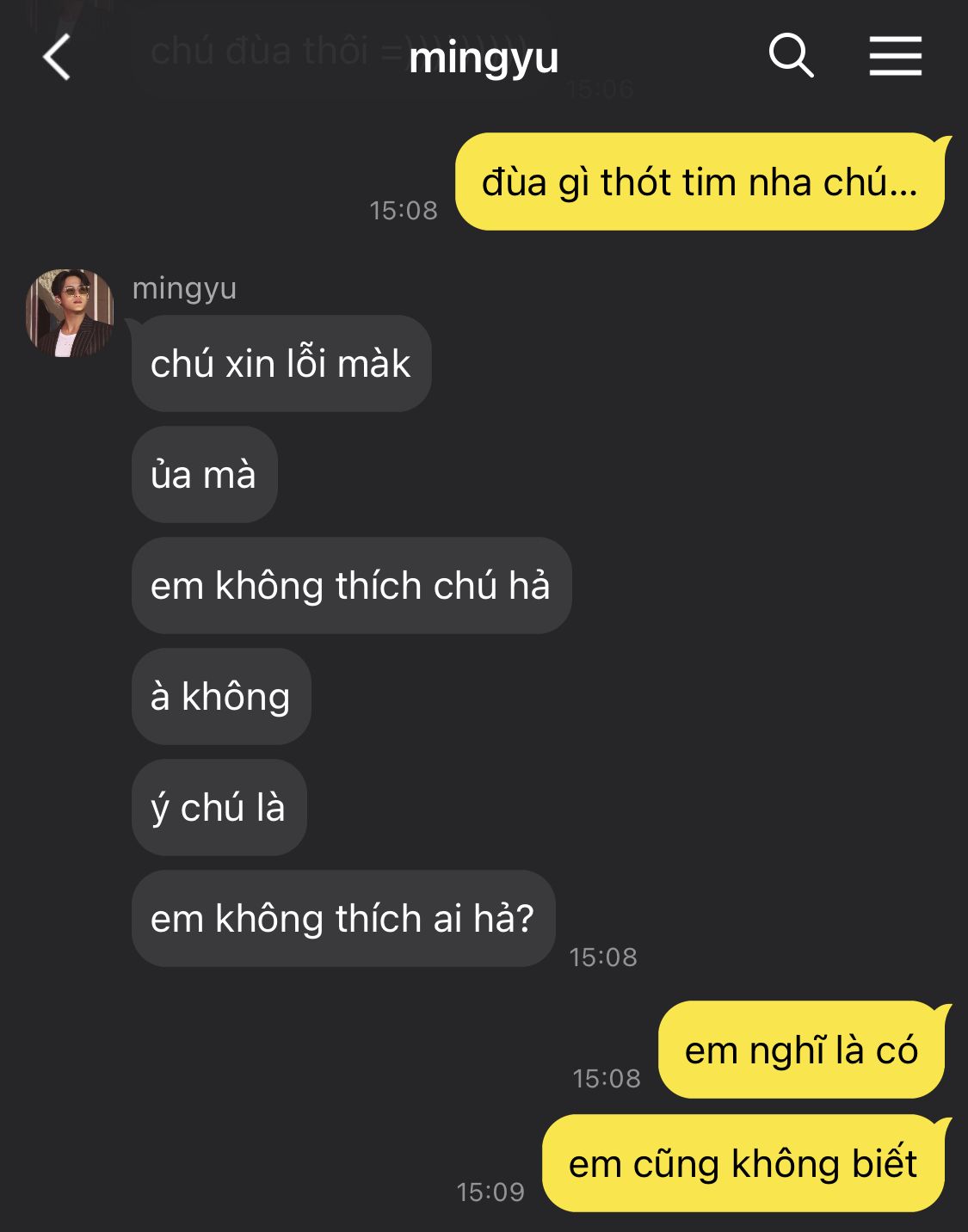The height and width of the screenshot is (1232, 968).
Task: Tap the 15:09 timestamp
Action: tap(490, 1192)
